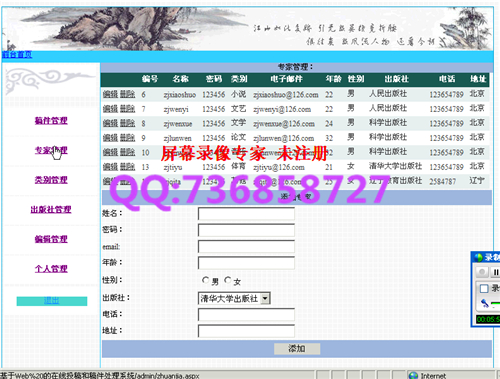Click the 地址 input field

click(246, 331)
